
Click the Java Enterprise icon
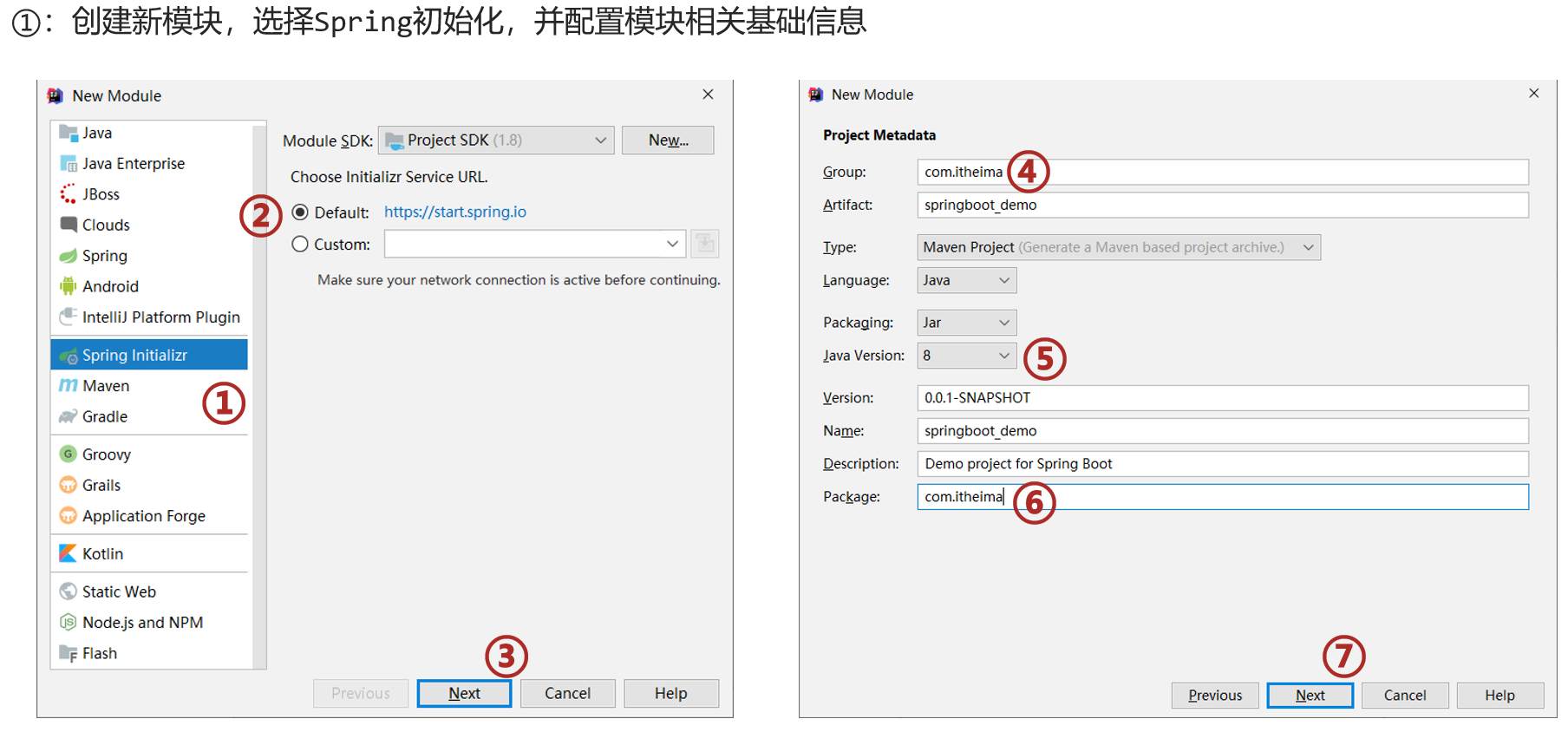(x=68, y=163)
